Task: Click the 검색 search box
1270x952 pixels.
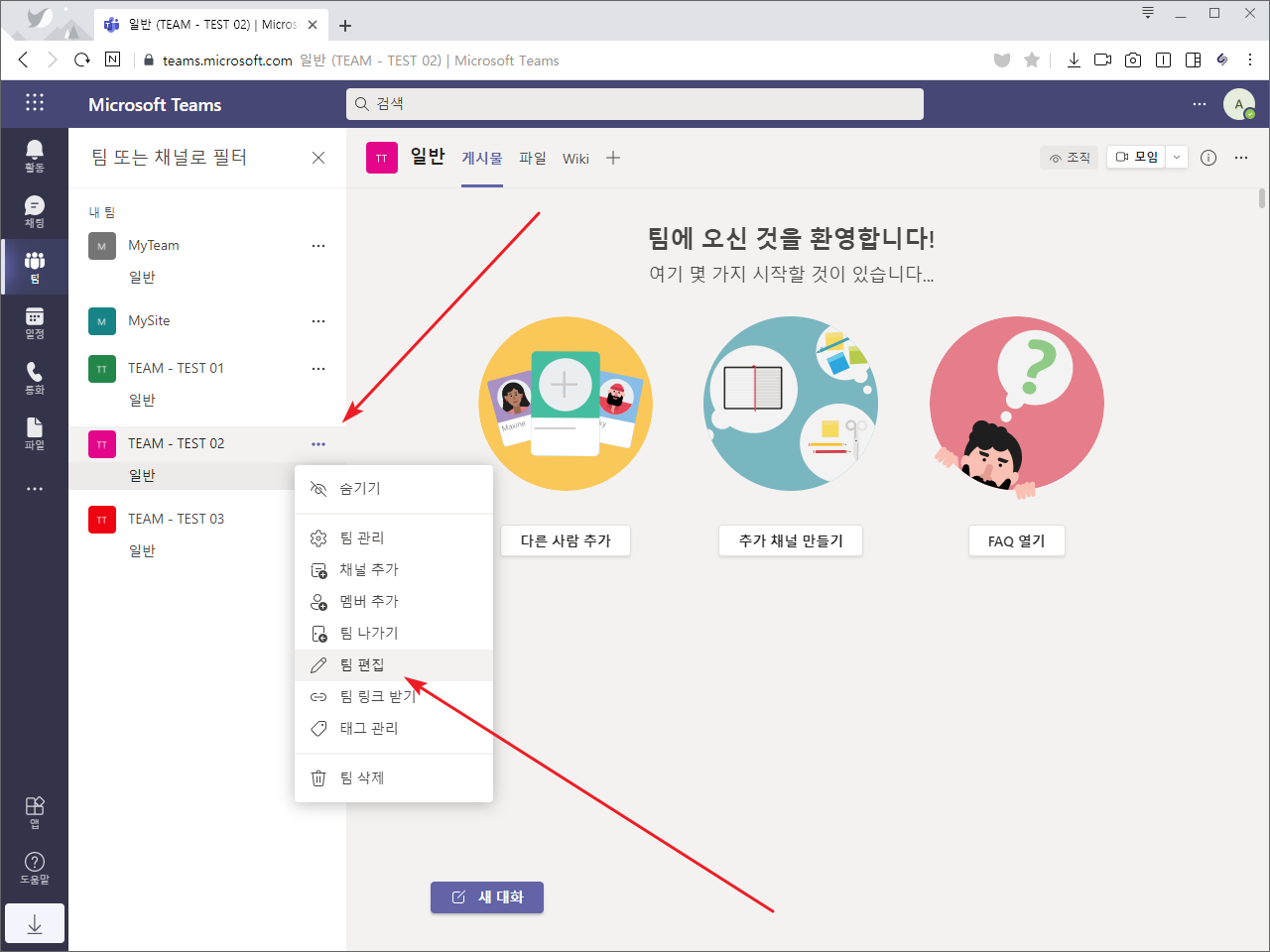Action: pos(635,104)
